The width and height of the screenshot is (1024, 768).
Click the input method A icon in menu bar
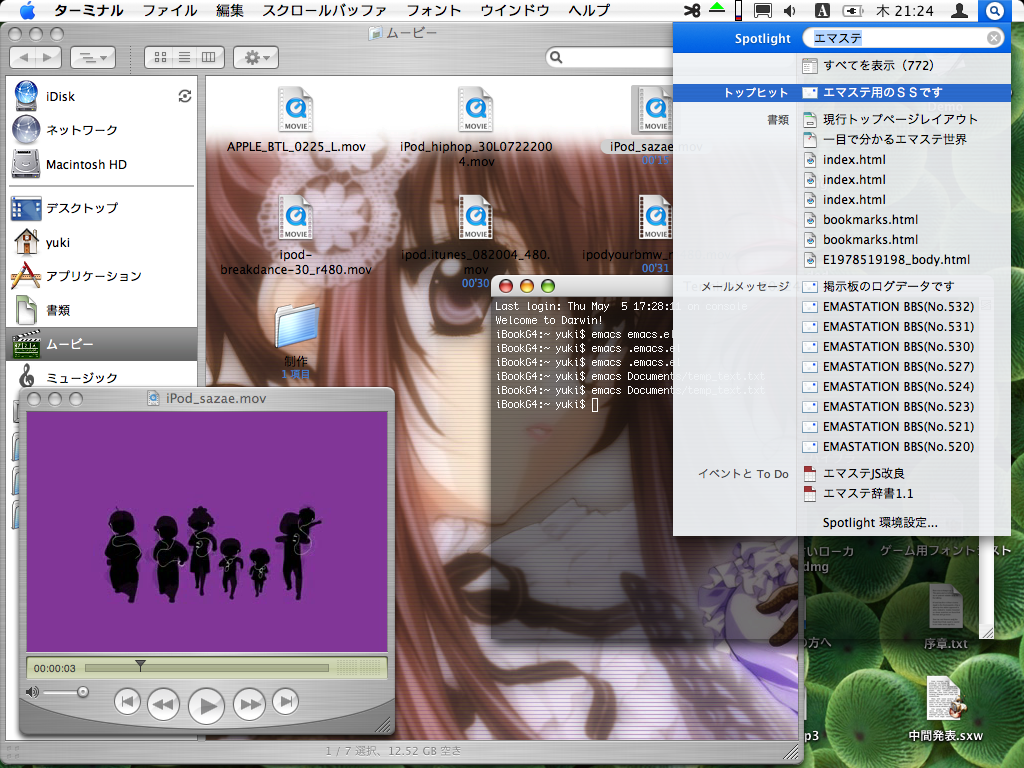click(x=822, y=10)
